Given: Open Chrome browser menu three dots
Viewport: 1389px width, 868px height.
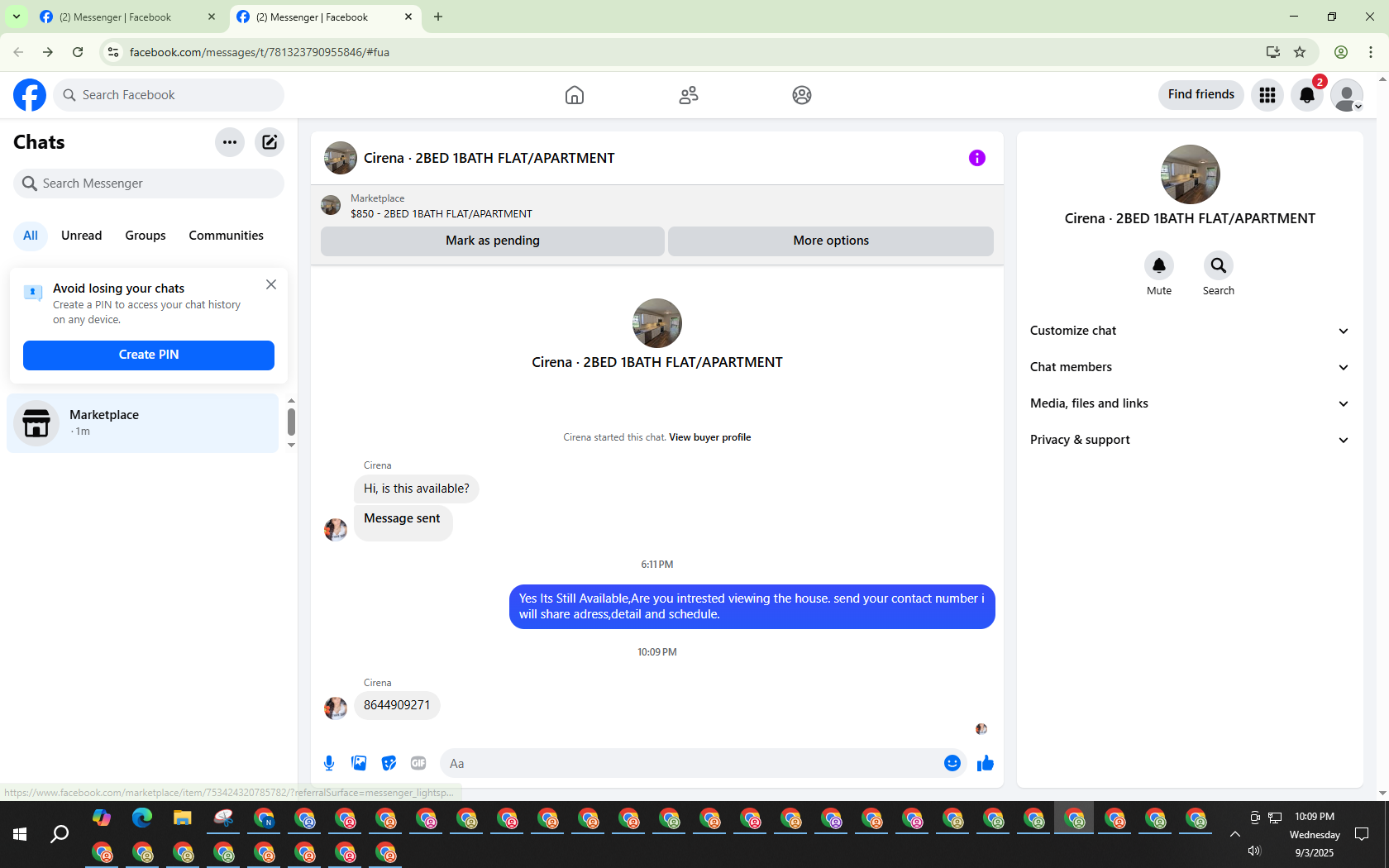Looking at the screenshot, I should pyautogui.click(x=1371, y=52).
